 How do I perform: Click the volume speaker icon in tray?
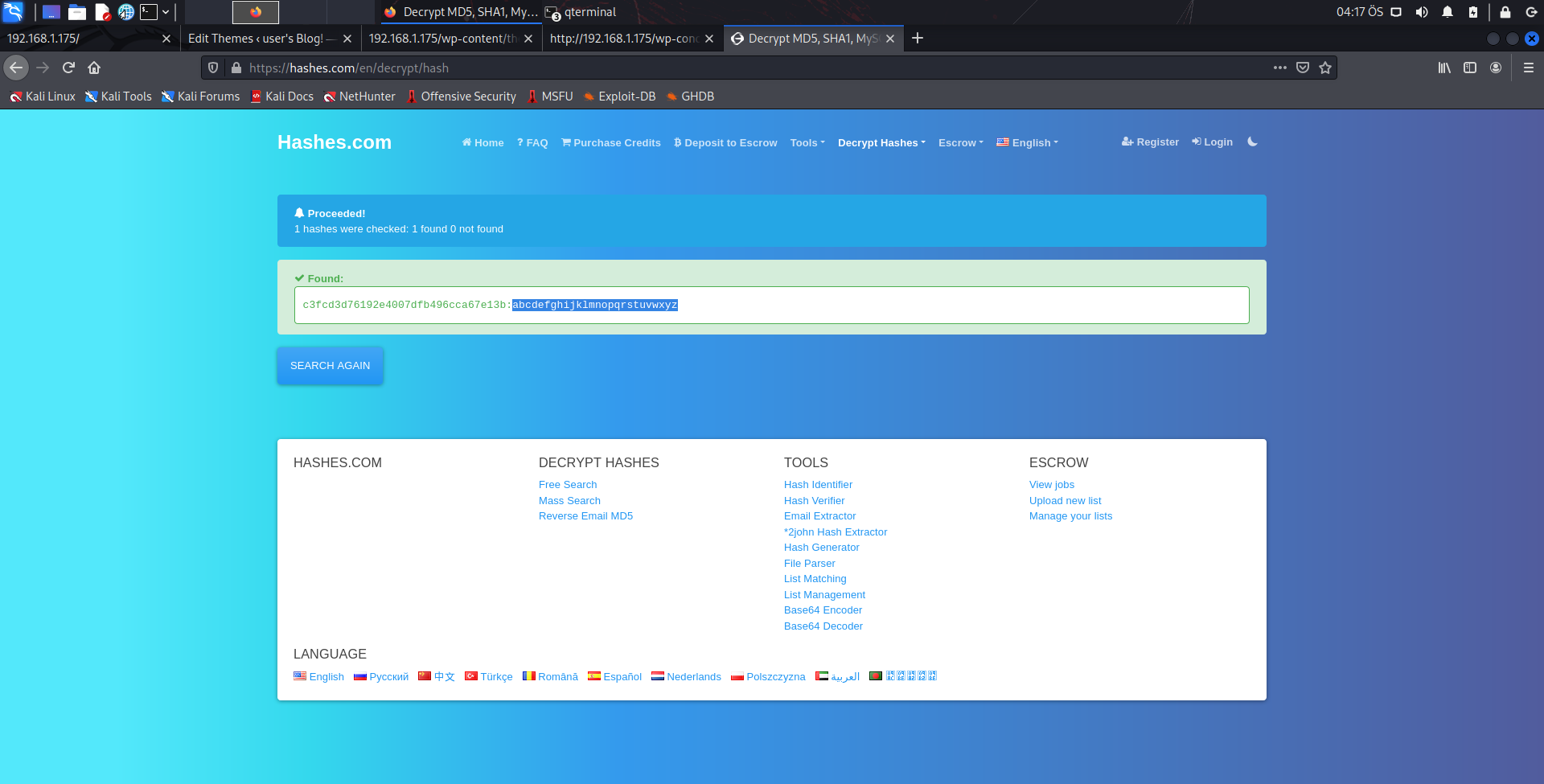point(1422,12)
